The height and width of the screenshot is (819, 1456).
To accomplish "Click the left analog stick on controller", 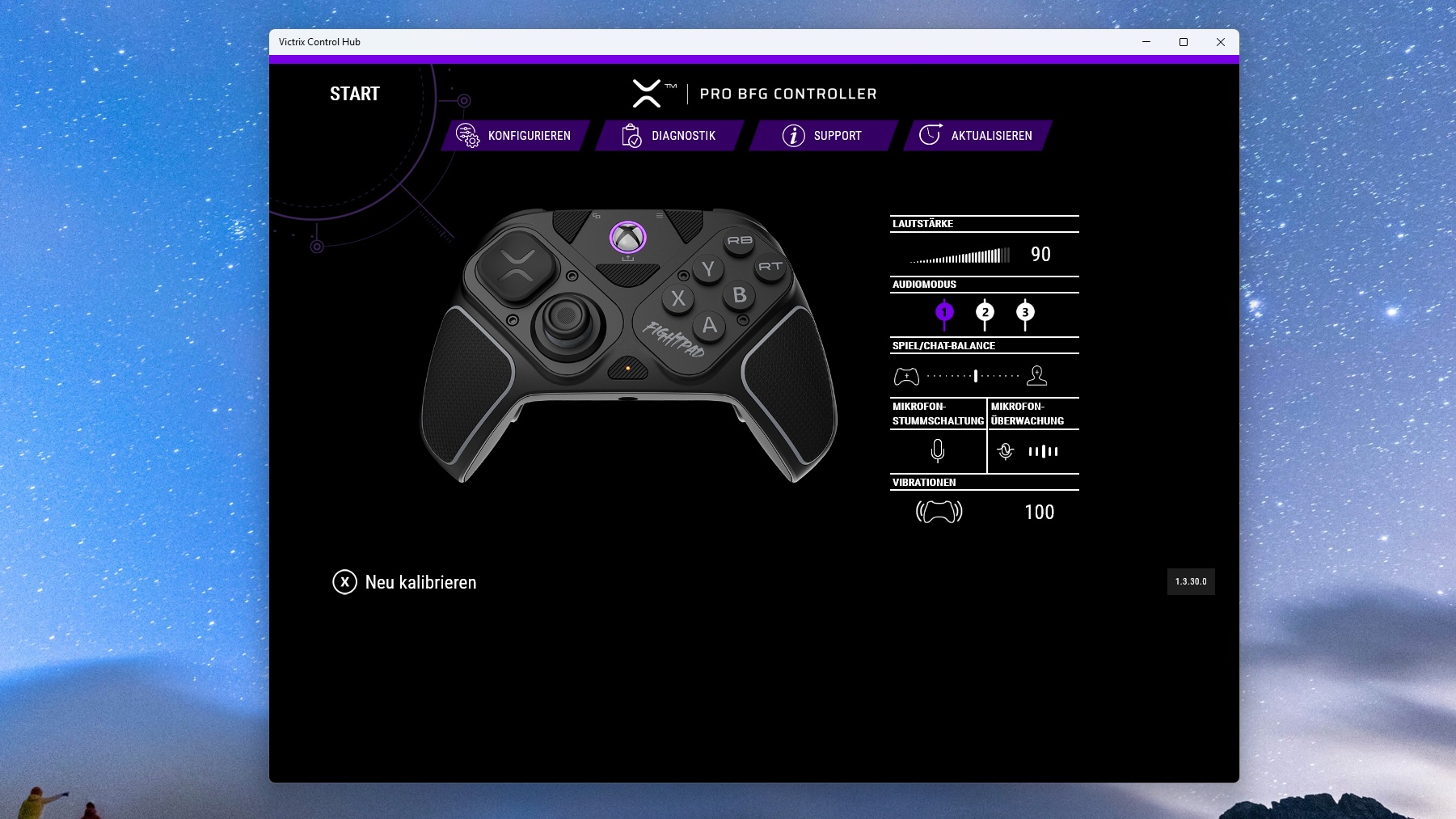I will (x=567, y=315).
